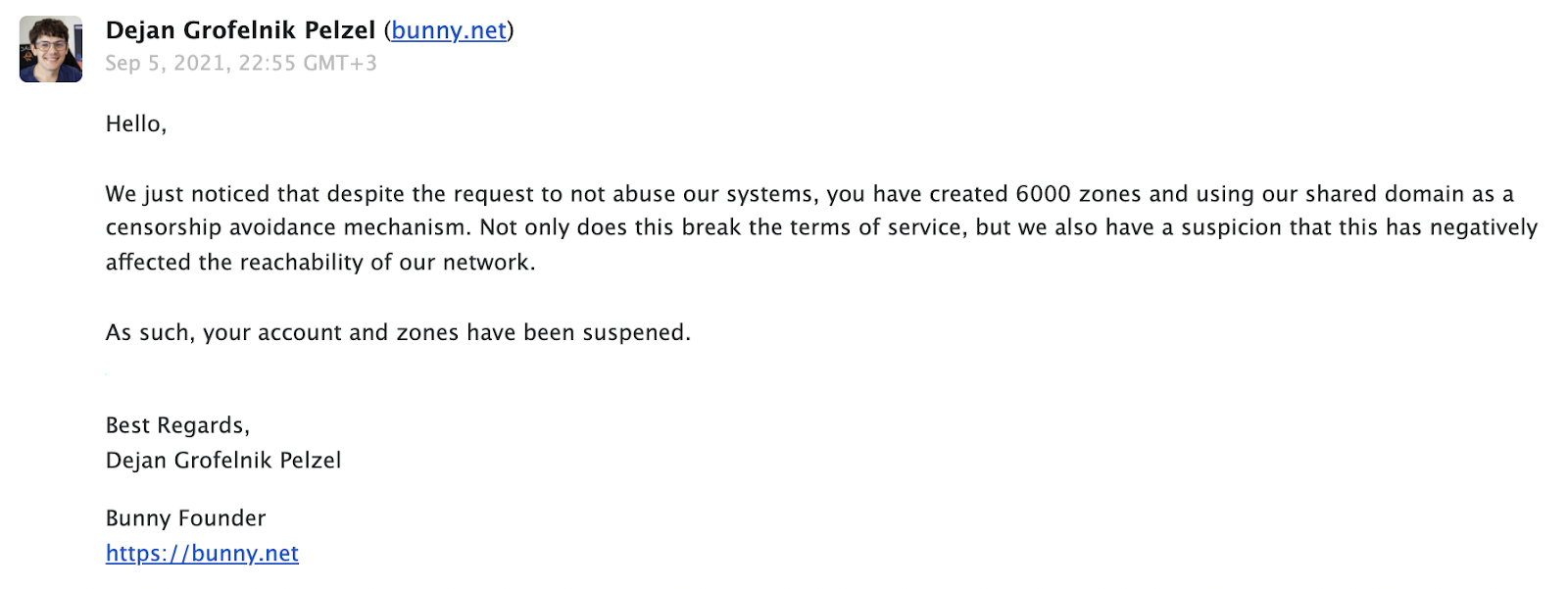Screen dimensions: 1568x589
Task: Click the sentence starting 'As such, your account'
Action: 398,333
